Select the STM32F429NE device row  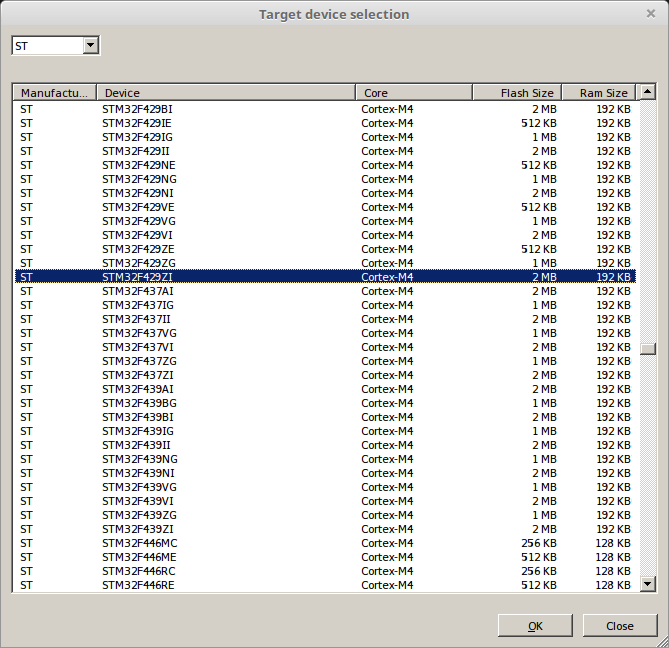(x=138, y=165)
